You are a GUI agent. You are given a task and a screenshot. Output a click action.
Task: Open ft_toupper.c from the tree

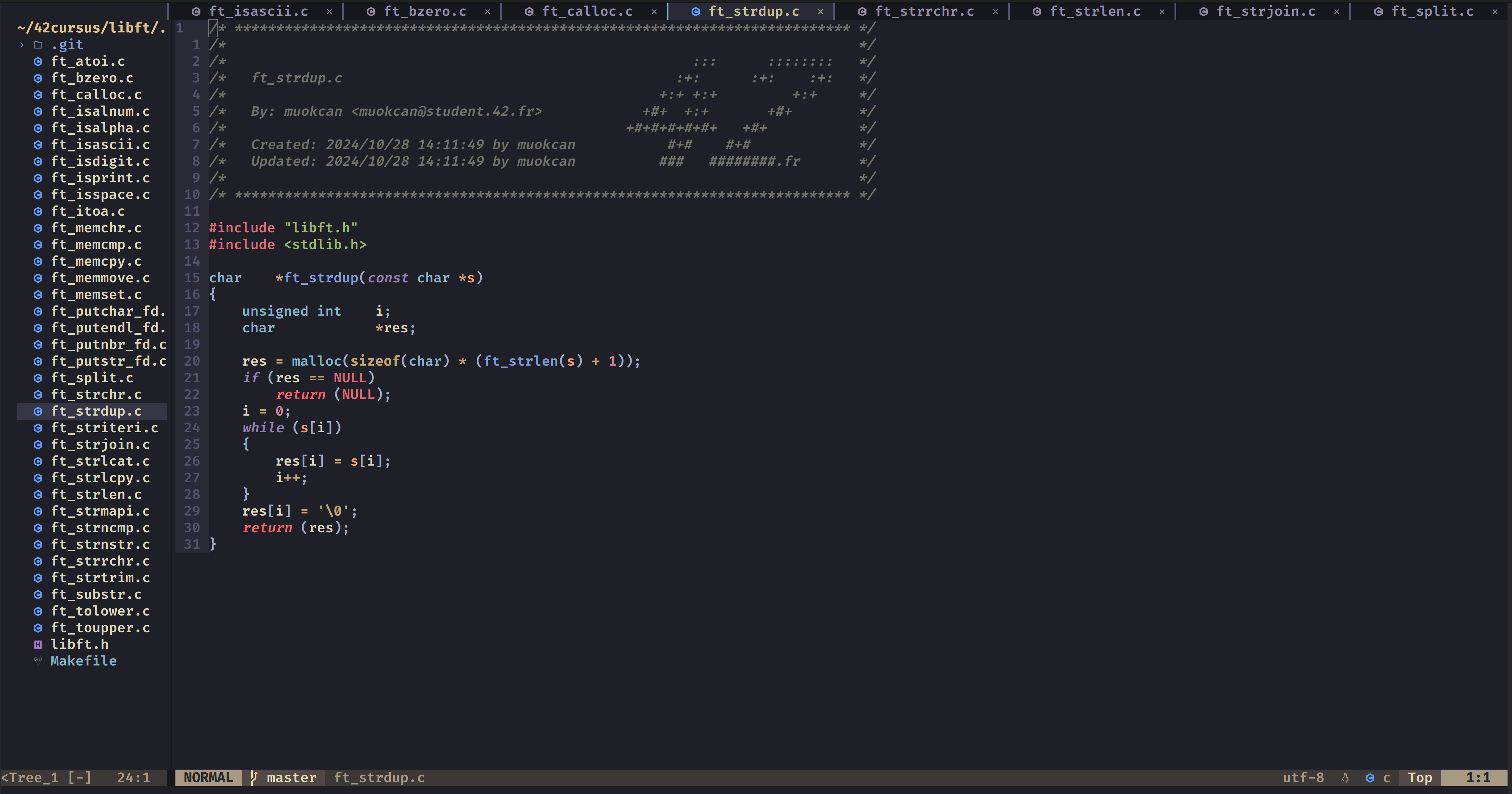tap(101, 628)
